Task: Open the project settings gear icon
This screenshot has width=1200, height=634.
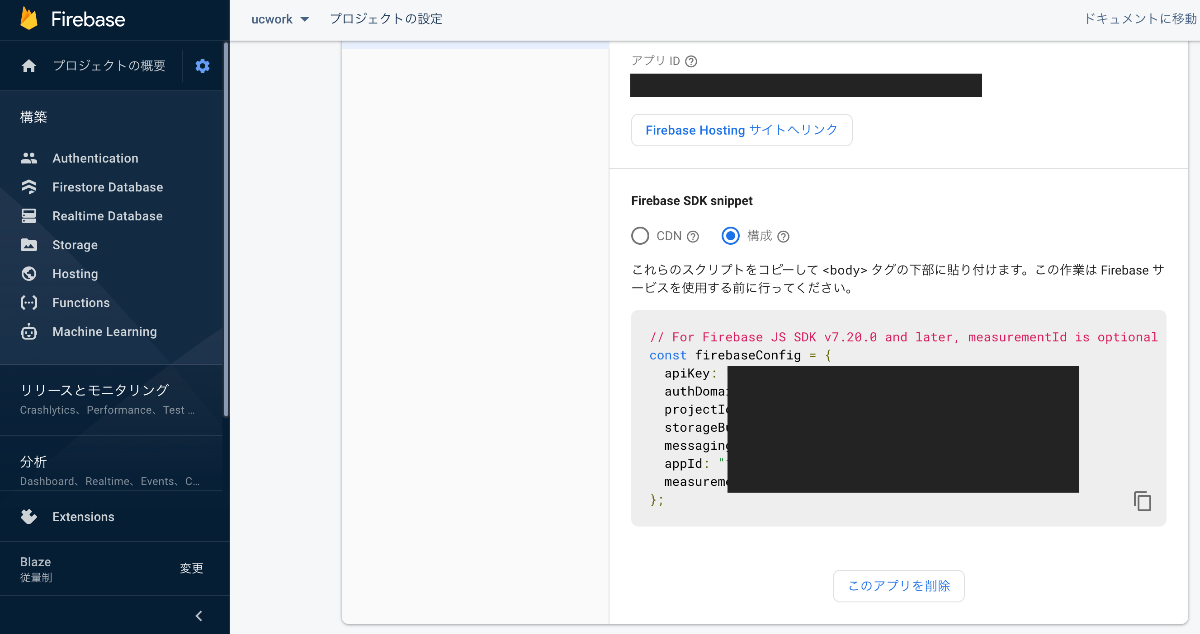Action: (203, 66)
